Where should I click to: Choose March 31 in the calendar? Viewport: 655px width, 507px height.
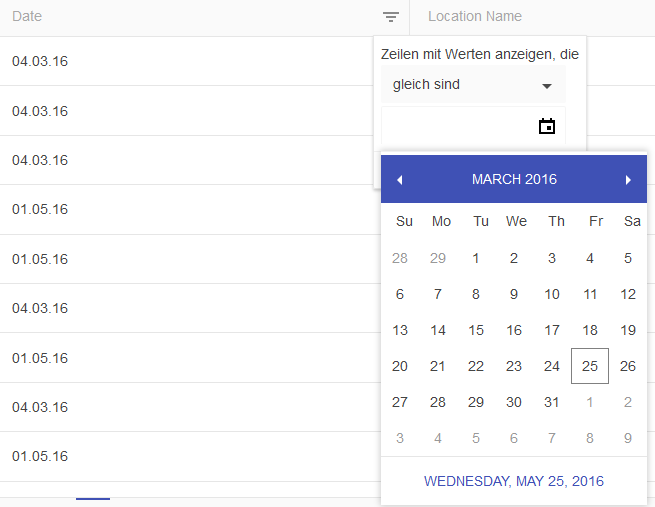[x=552, y=402]
